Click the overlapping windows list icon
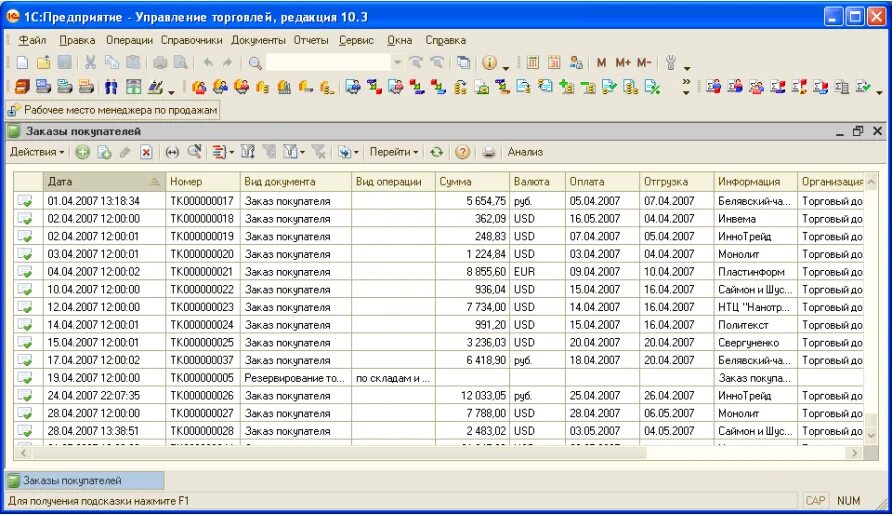 click(x=463, y=62)
